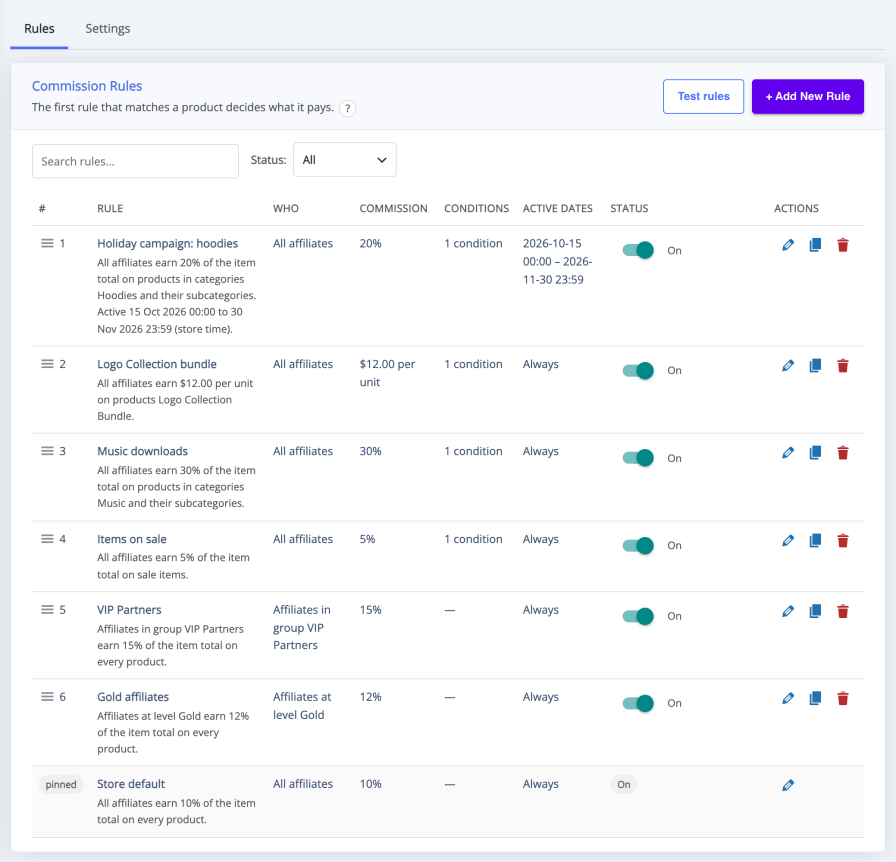
Task: Grab the drag handle for rule 5
Action: tap(47, 610)
